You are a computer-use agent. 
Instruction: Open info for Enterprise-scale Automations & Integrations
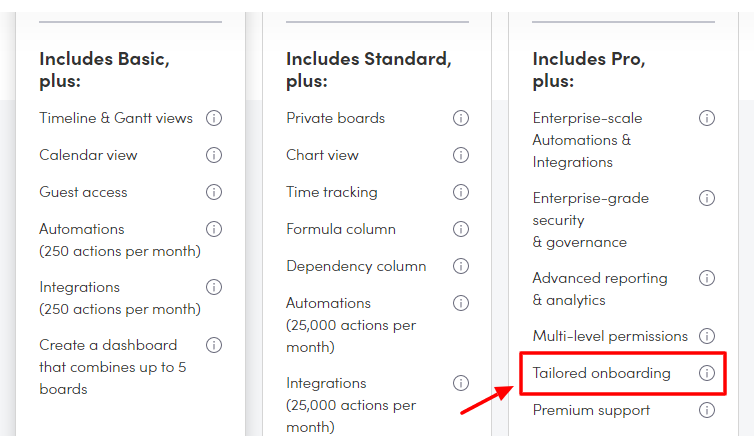click(707, 118)
